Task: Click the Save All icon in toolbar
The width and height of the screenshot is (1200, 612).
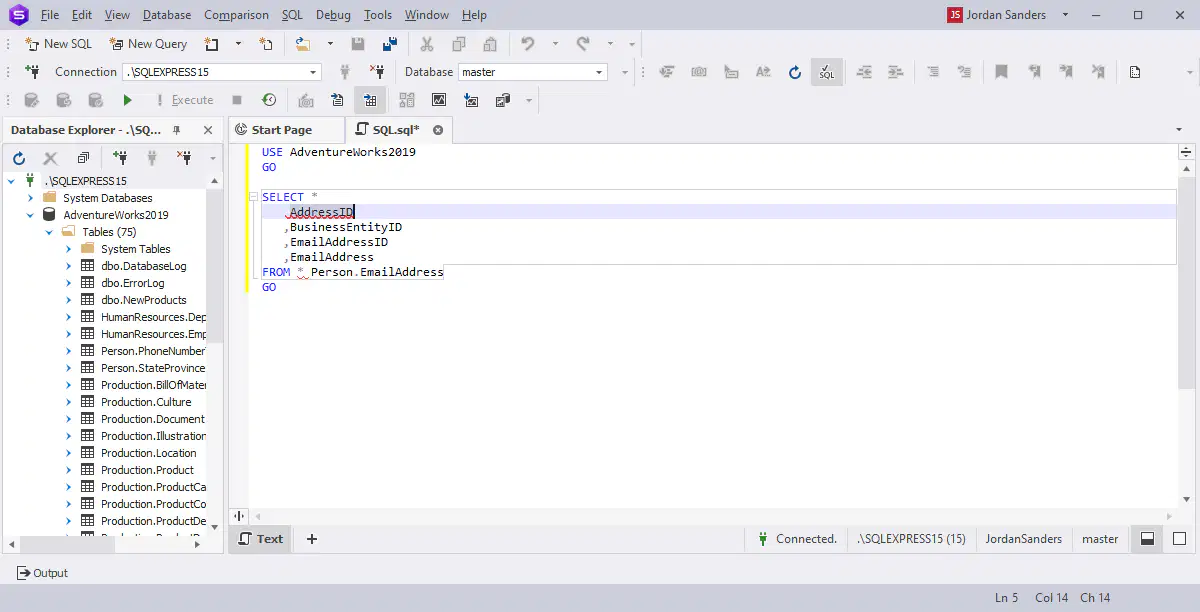Action: 390,44
